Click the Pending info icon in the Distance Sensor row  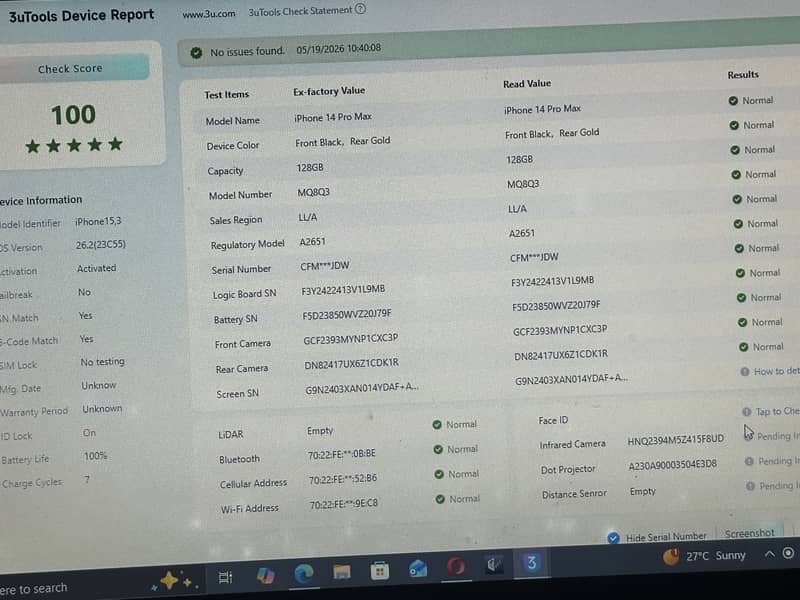click(x=750, y=486)
